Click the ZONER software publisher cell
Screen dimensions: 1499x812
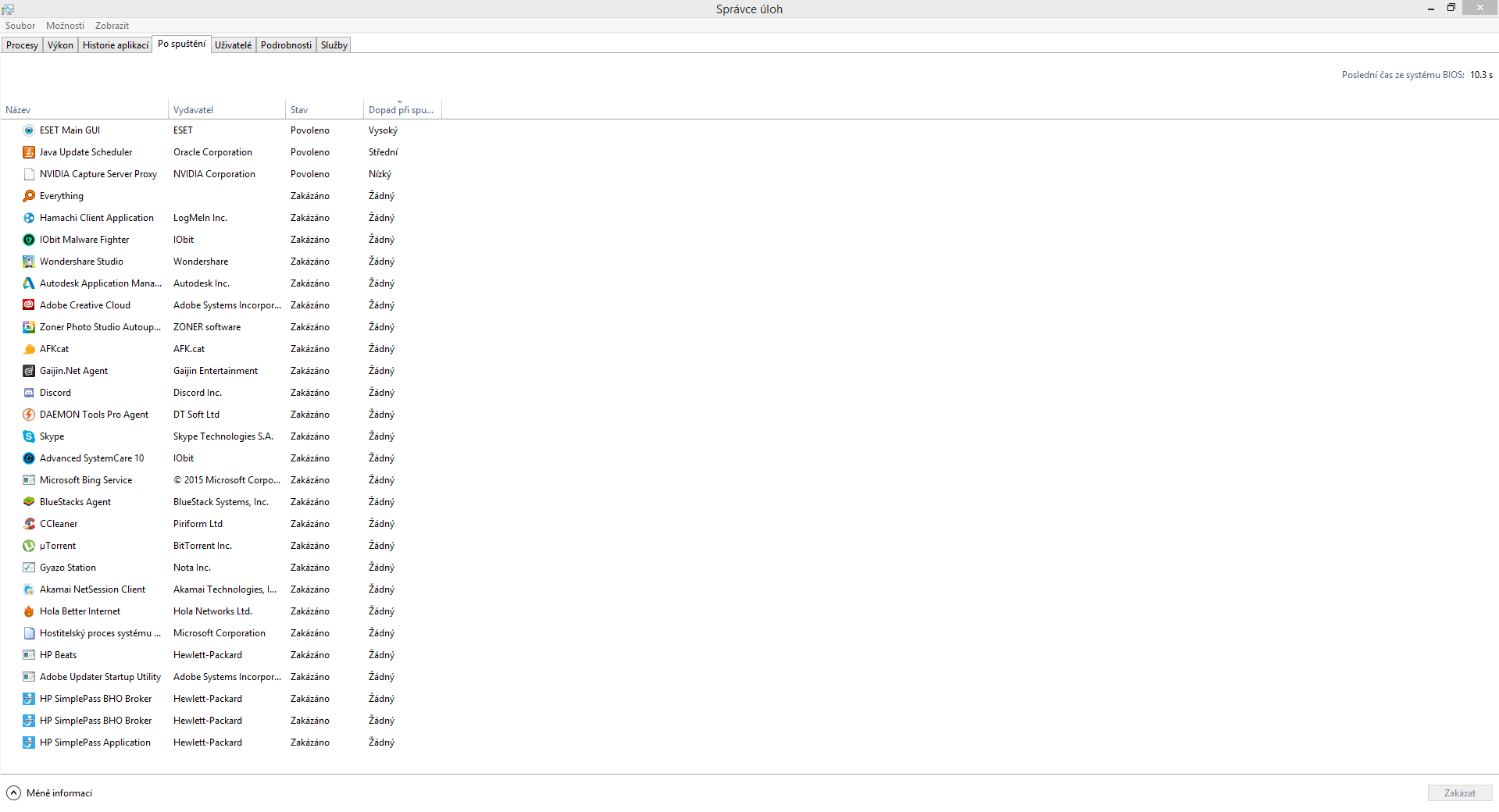click(x=207, y=327)
